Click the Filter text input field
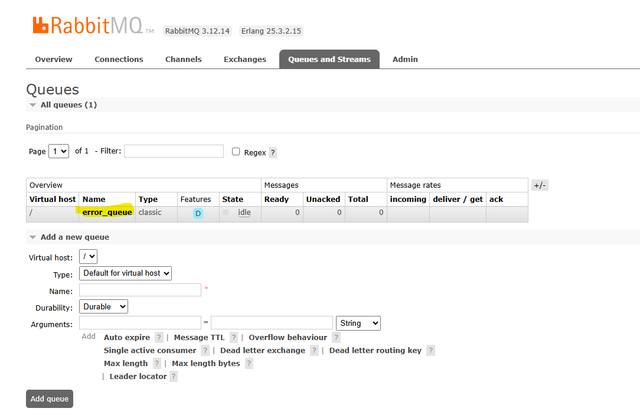The image size is (640, 418). [174, 151]
